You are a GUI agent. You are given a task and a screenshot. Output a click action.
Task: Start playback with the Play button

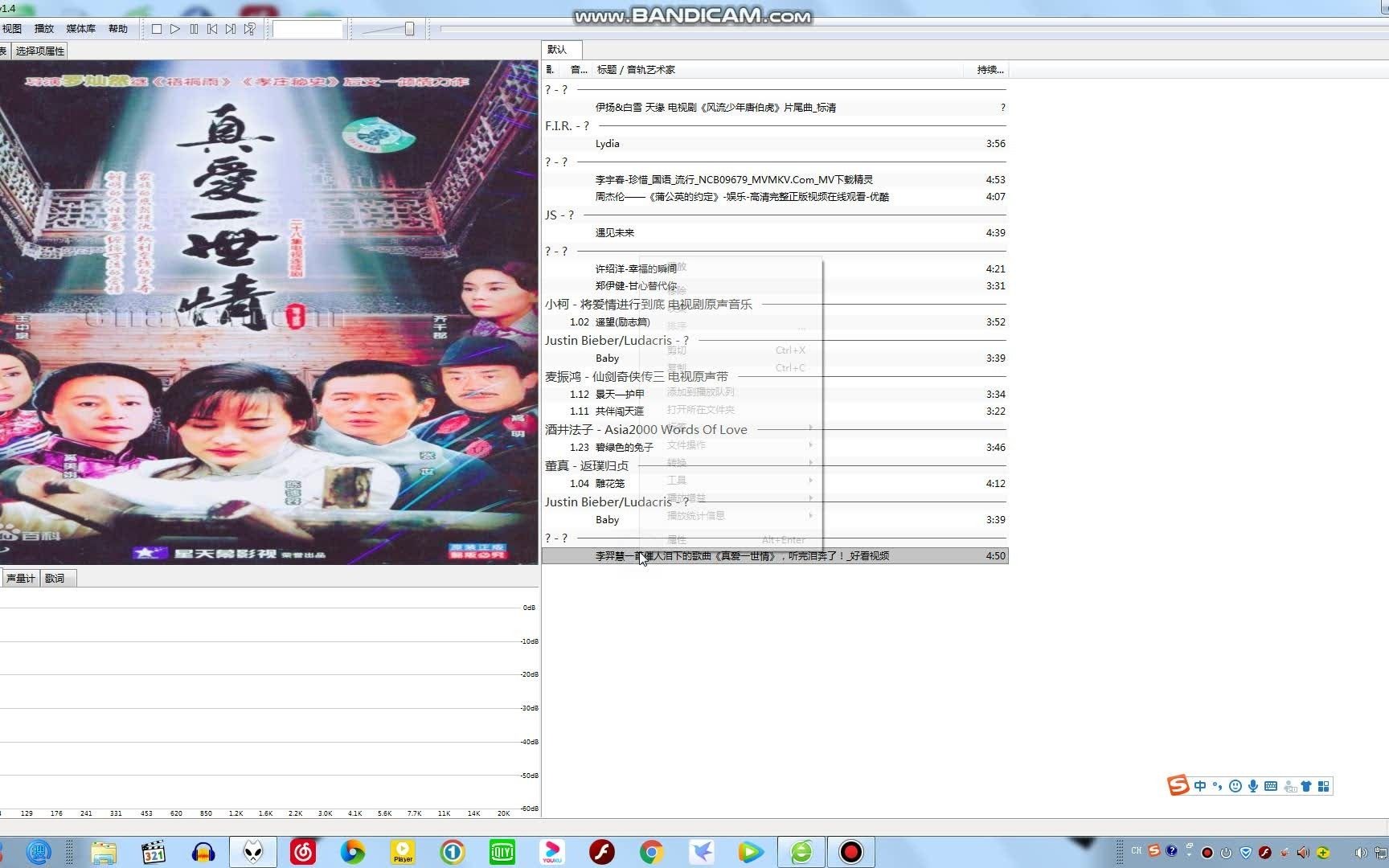pyautogui.click(x=175, y=29)
